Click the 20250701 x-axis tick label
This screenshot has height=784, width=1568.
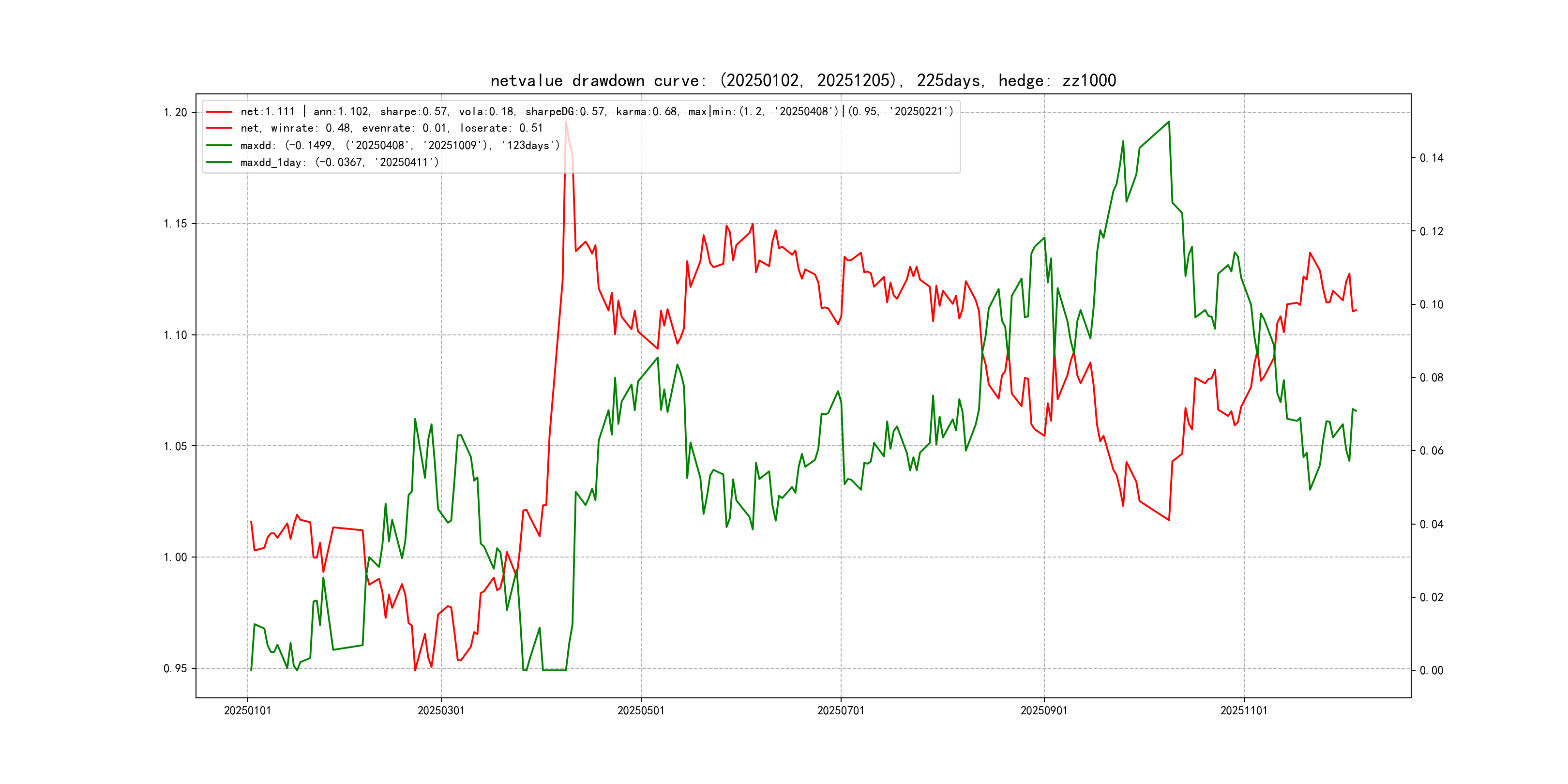(840, 711)
